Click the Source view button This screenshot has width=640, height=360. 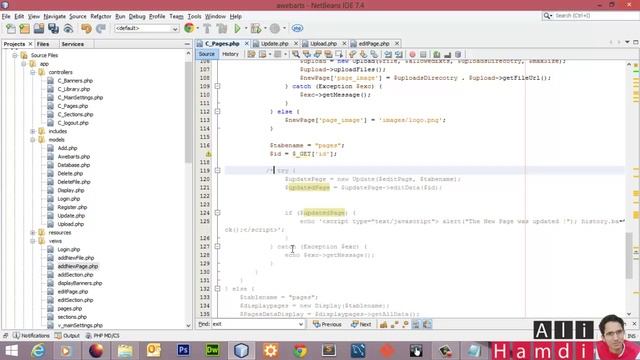click(x=207, y=54)
